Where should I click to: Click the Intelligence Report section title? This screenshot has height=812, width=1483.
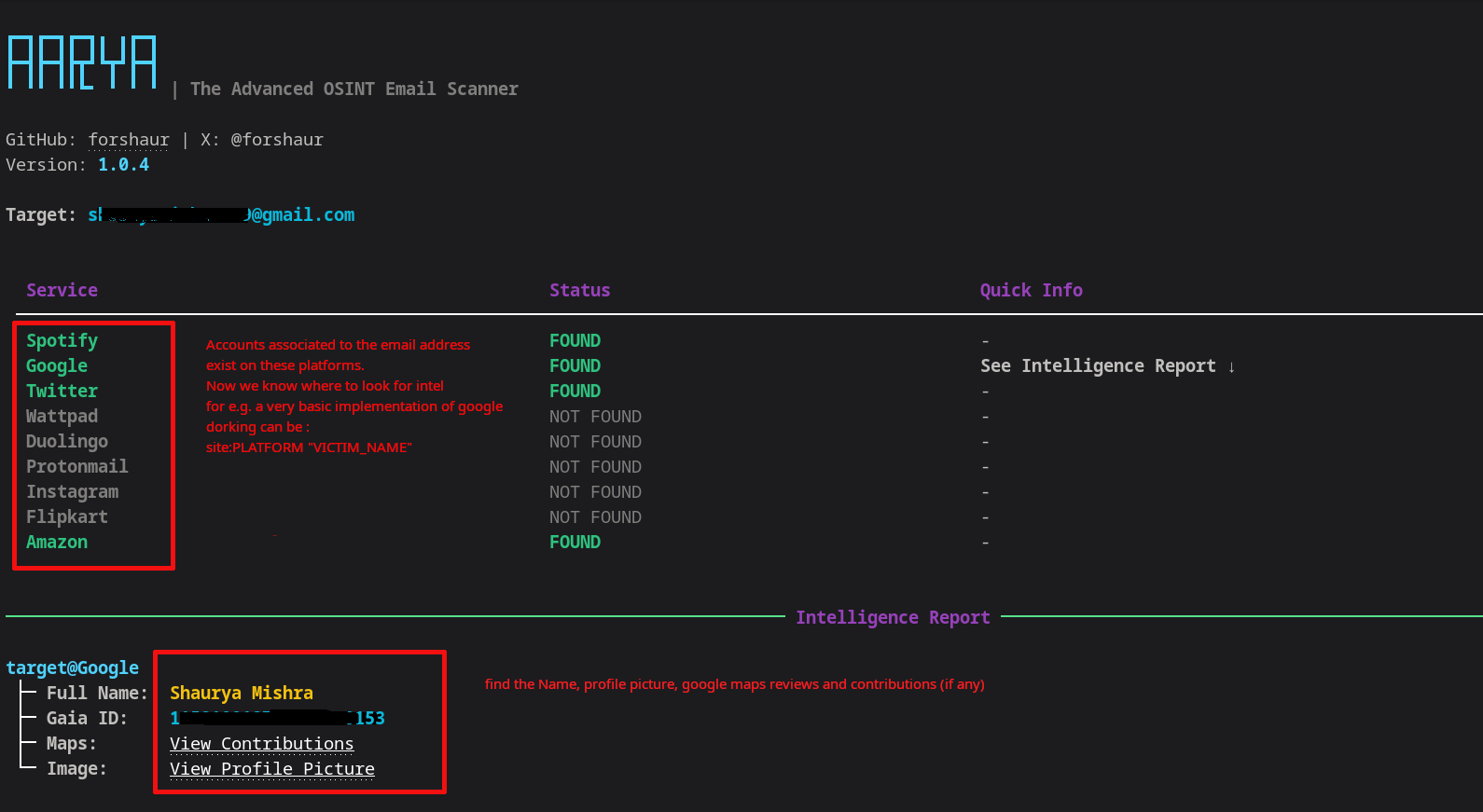(x=893, y=617)
